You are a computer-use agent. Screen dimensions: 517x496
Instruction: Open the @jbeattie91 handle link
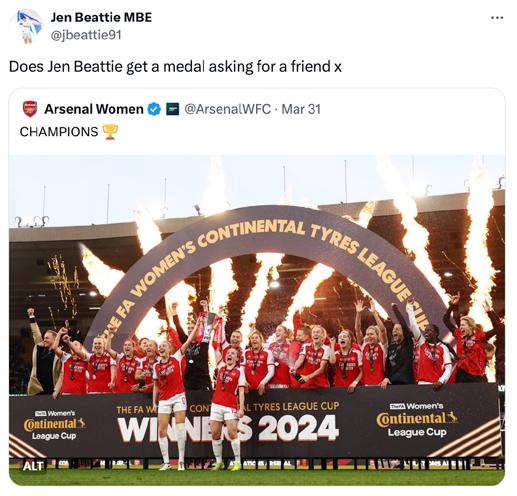[x=86, y=35]
